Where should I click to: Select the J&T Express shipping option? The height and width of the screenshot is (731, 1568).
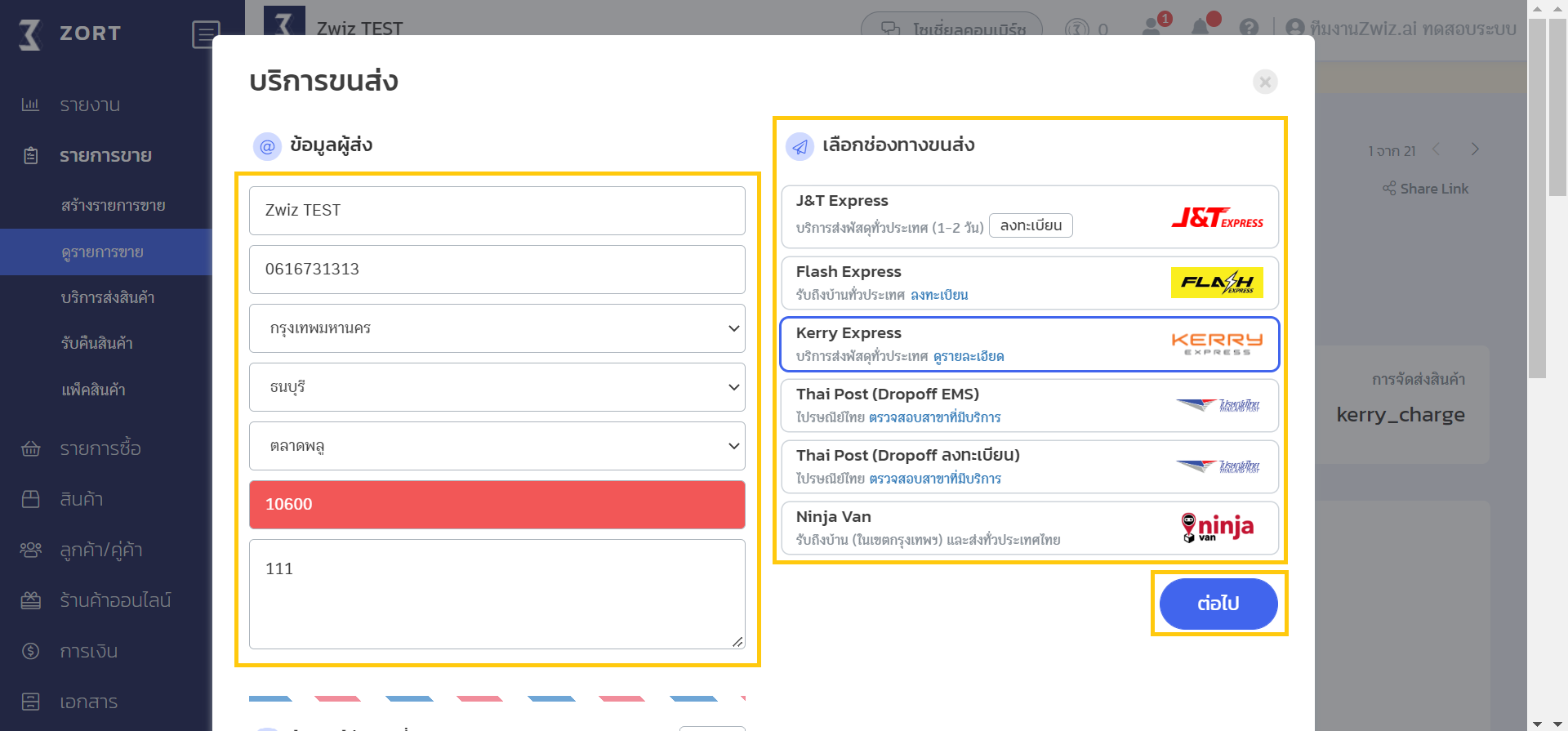1030,216
